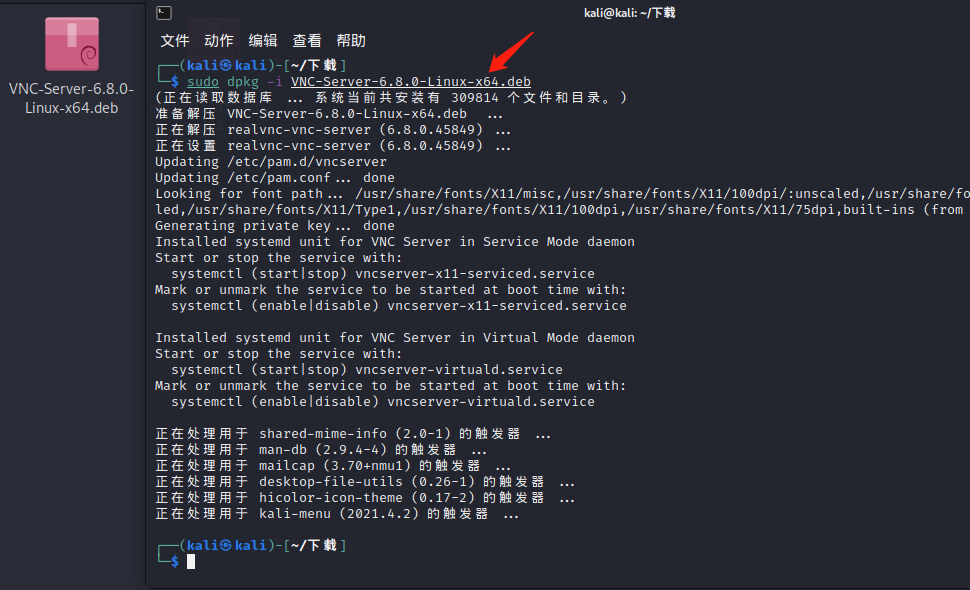Click the man-db (2.9.4-4) trigger line
The height and width of the screenshot is (590, 970).
tap(320, 450)
